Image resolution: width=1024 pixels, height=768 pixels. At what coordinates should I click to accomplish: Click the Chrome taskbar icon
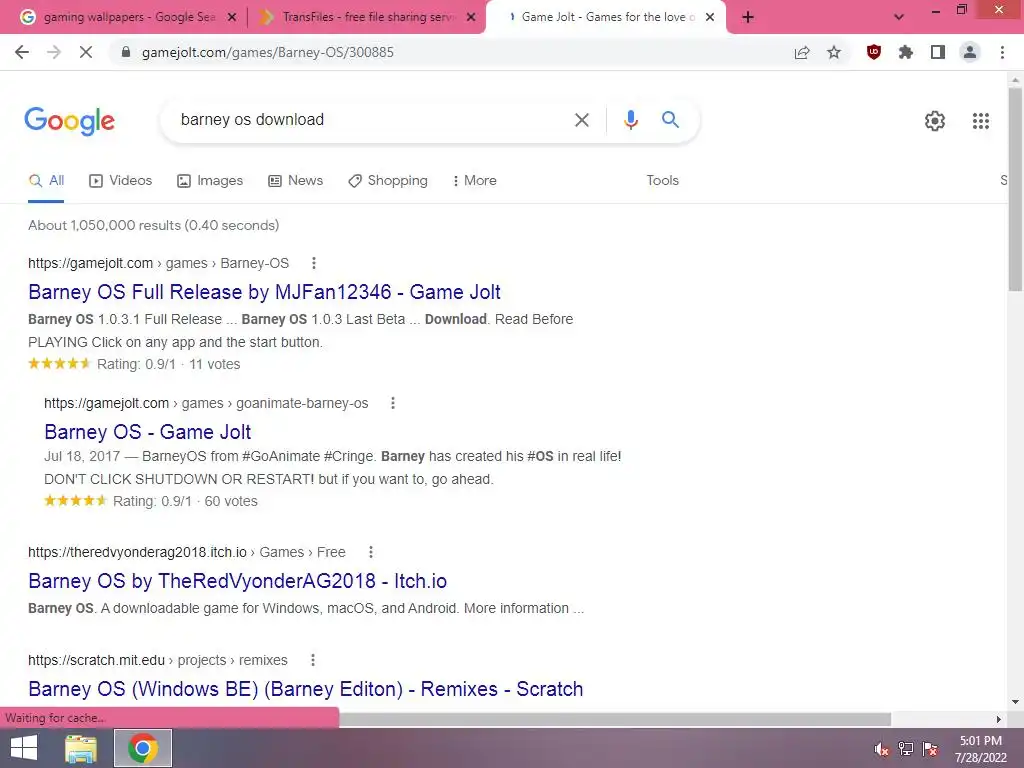point(143,748)
